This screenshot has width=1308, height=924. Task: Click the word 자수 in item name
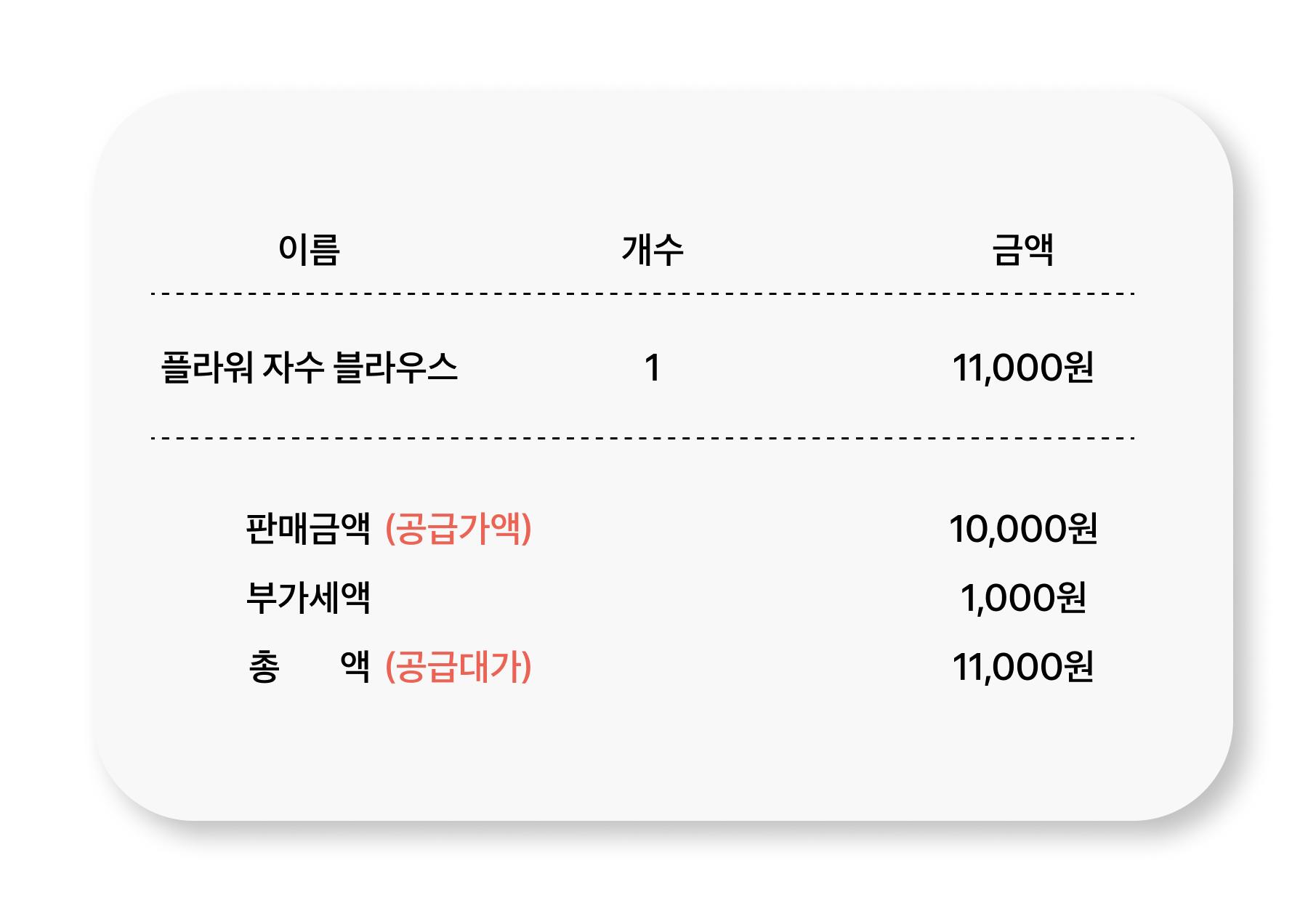(292, 367)
